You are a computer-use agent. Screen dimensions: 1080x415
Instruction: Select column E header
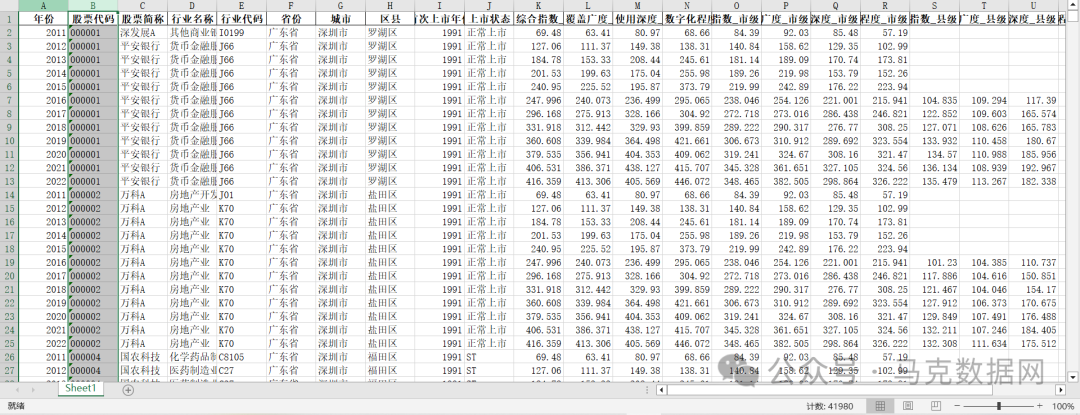click(x=242, y=5)
